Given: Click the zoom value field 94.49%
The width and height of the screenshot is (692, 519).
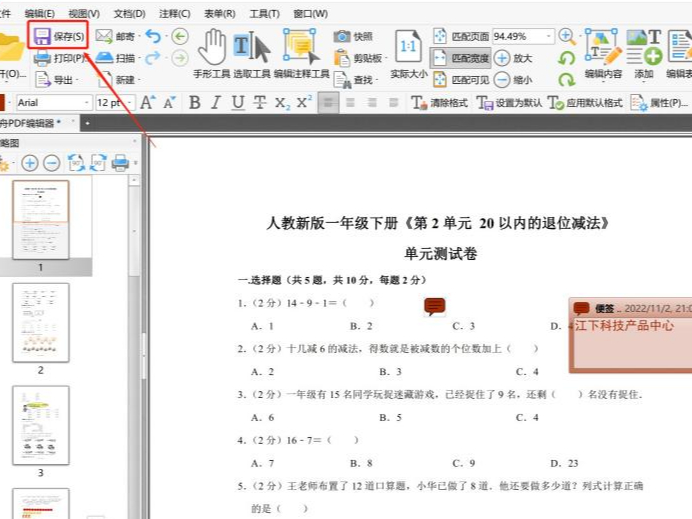Looking at the screenshot, I should click(519, 36).
